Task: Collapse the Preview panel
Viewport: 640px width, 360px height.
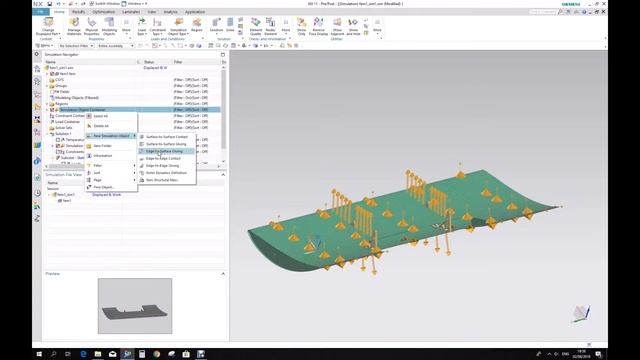Action: [223, 273]
